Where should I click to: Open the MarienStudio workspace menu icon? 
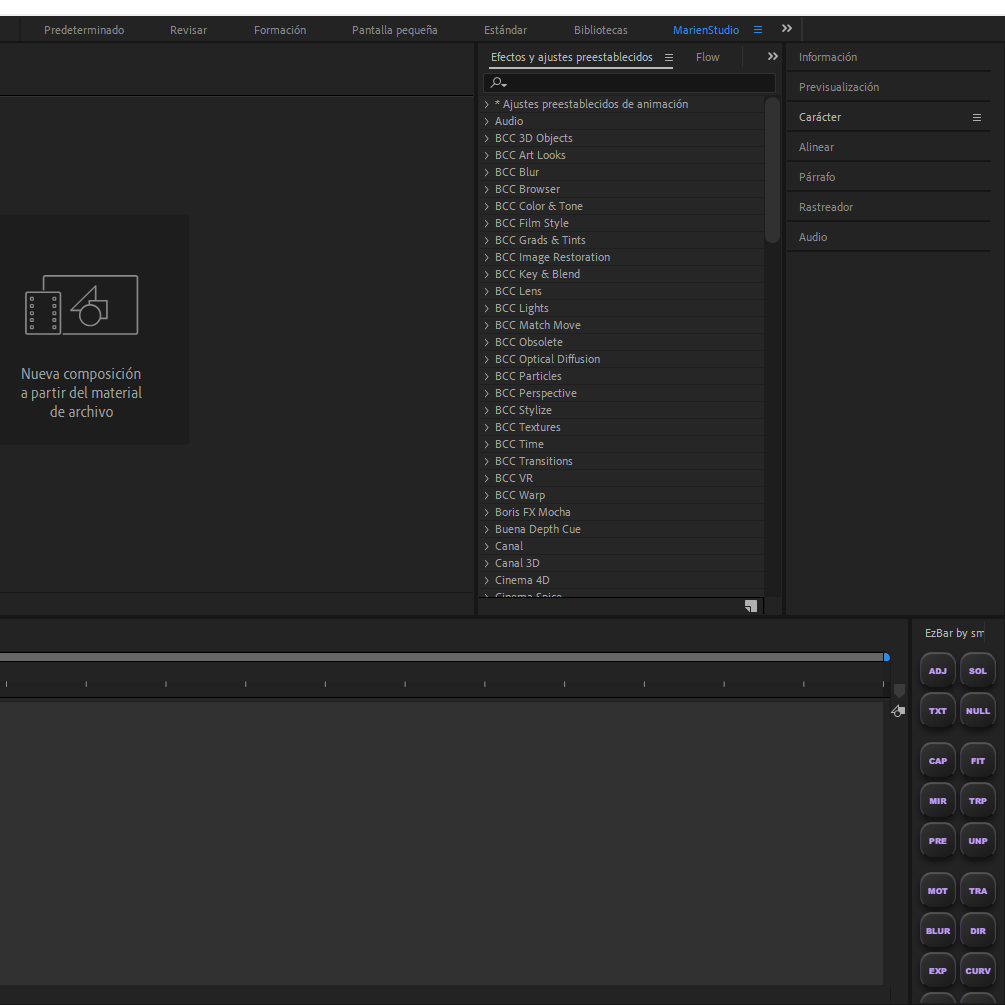(758, 30)
